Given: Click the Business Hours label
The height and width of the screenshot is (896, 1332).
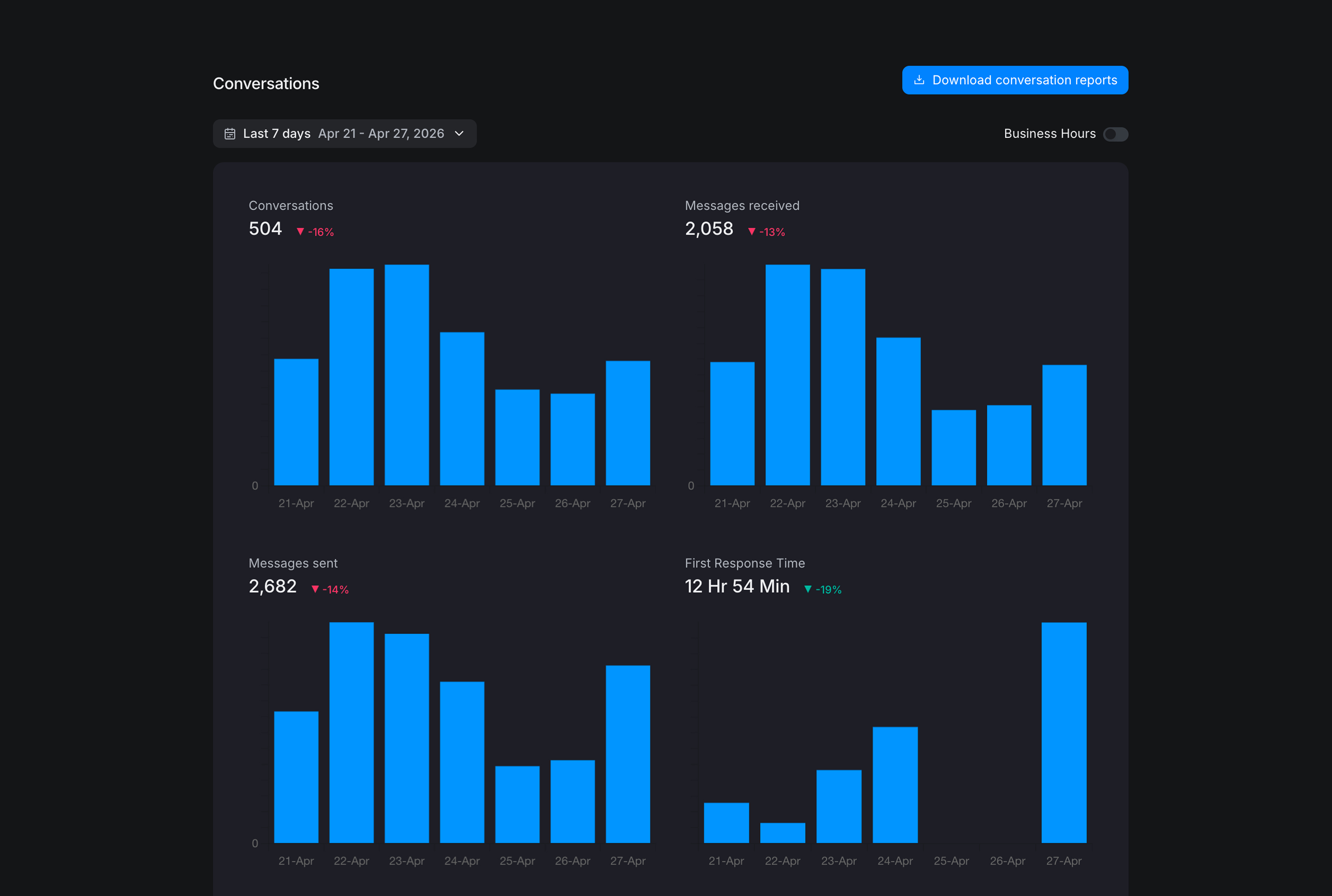Looking at the screenshot, I should [1050, 134].
